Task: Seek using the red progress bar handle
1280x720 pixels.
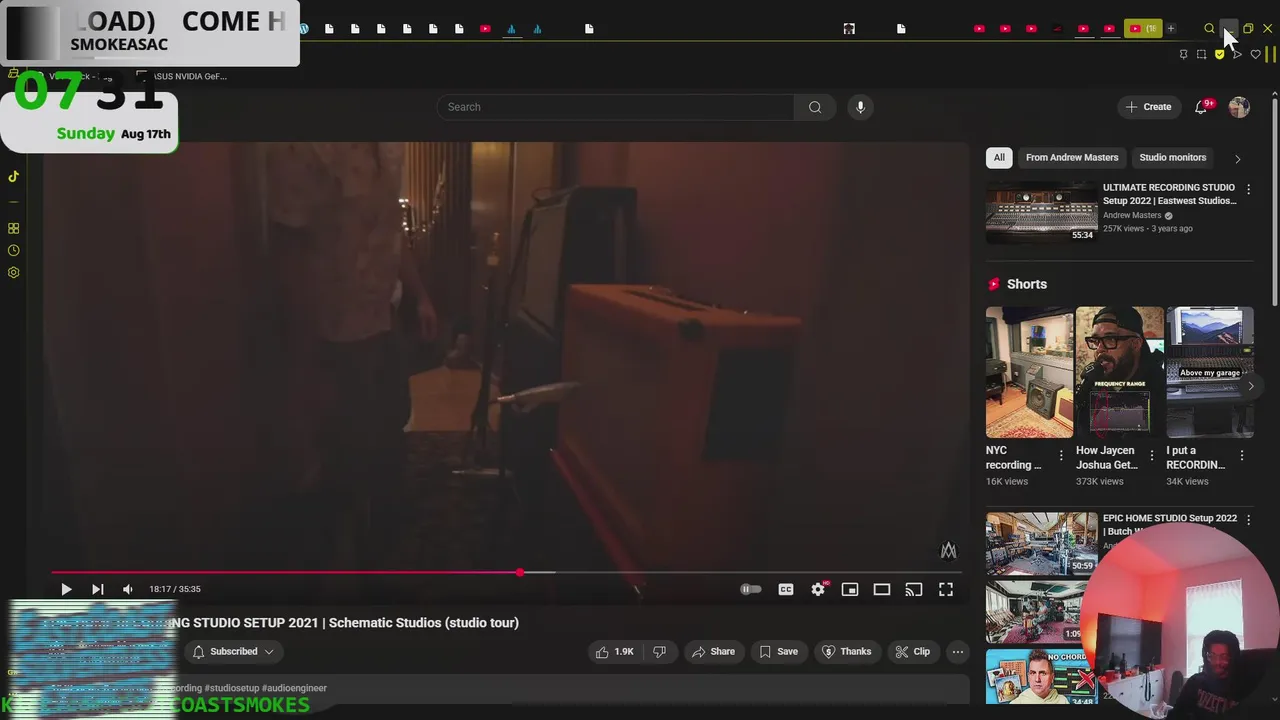Action: [520, 572]
